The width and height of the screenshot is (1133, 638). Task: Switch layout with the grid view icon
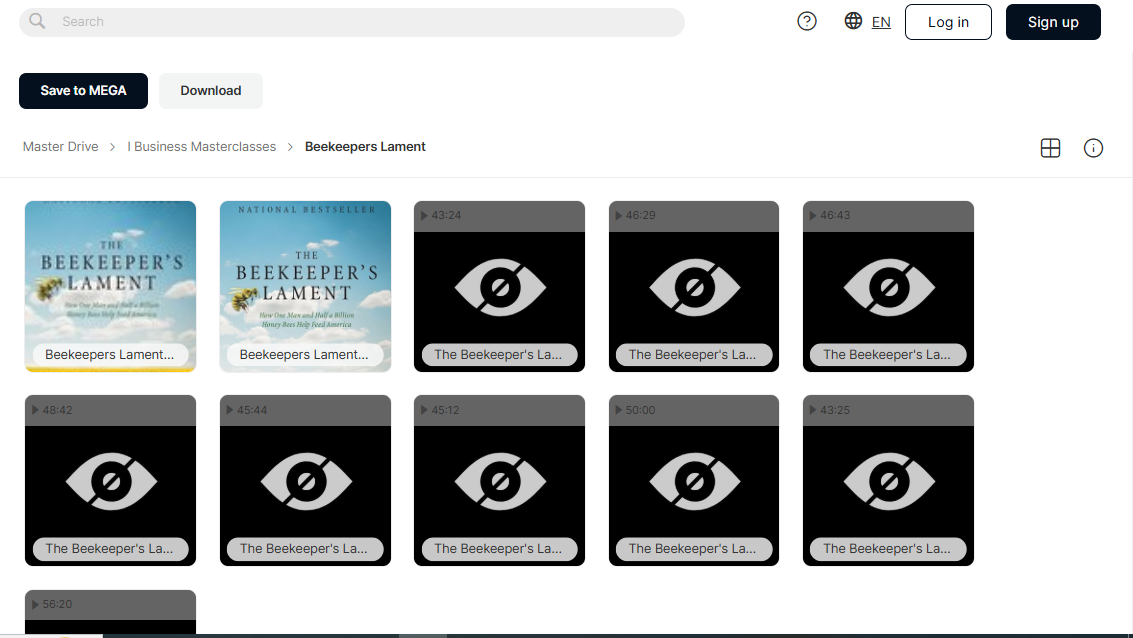[x=1051, y=148]
